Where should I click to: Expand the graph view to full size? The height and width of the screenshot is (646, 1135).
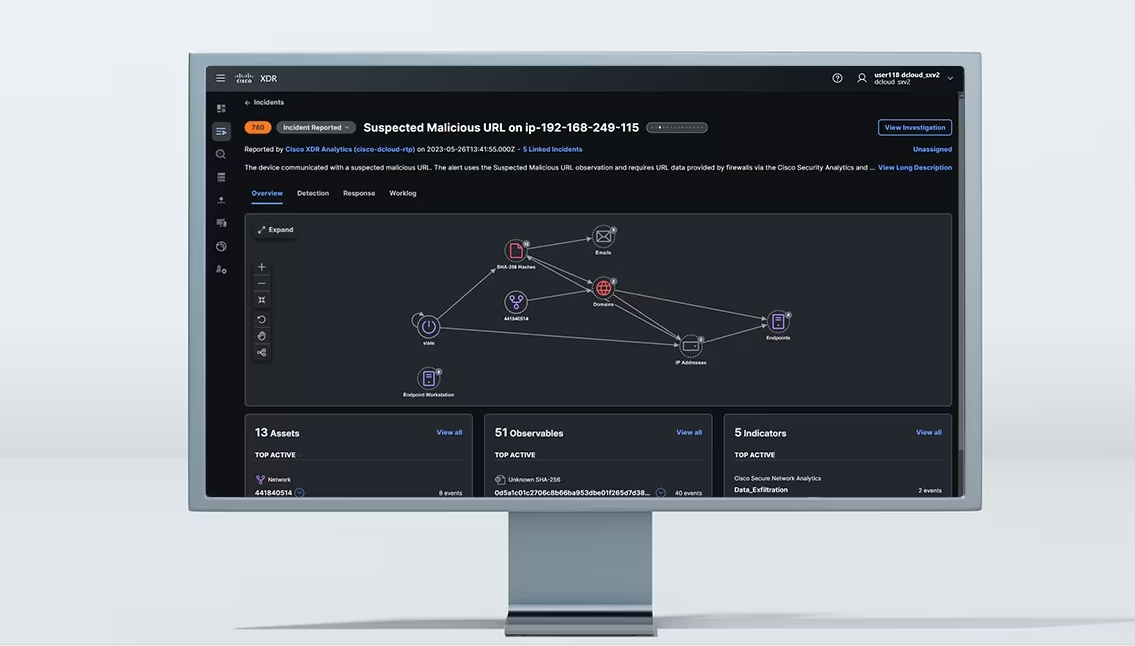pyautogui.click(x=275, y=230)
